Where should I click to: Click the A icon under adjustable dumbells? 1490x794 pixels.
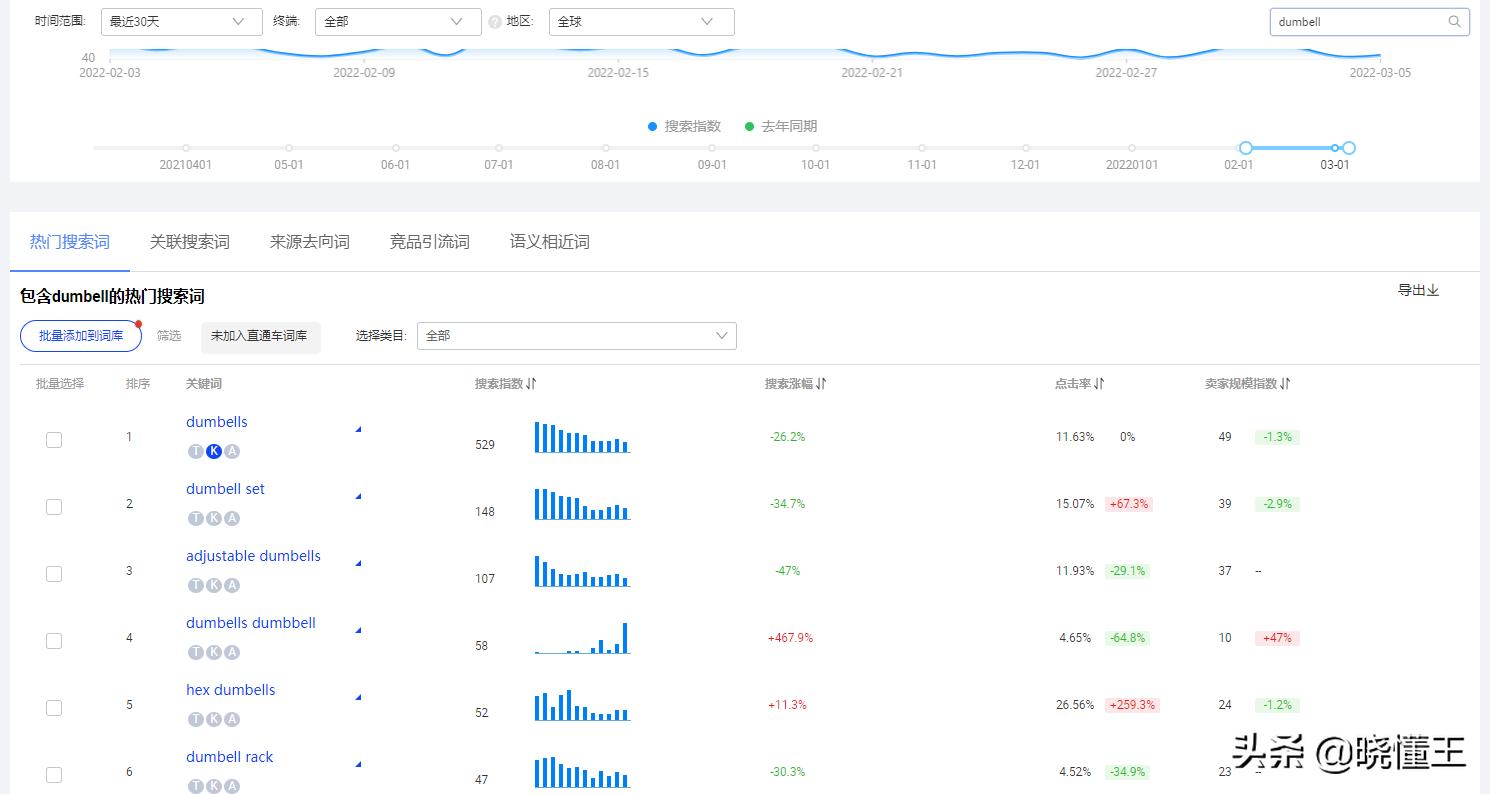(x=231, y=585)
